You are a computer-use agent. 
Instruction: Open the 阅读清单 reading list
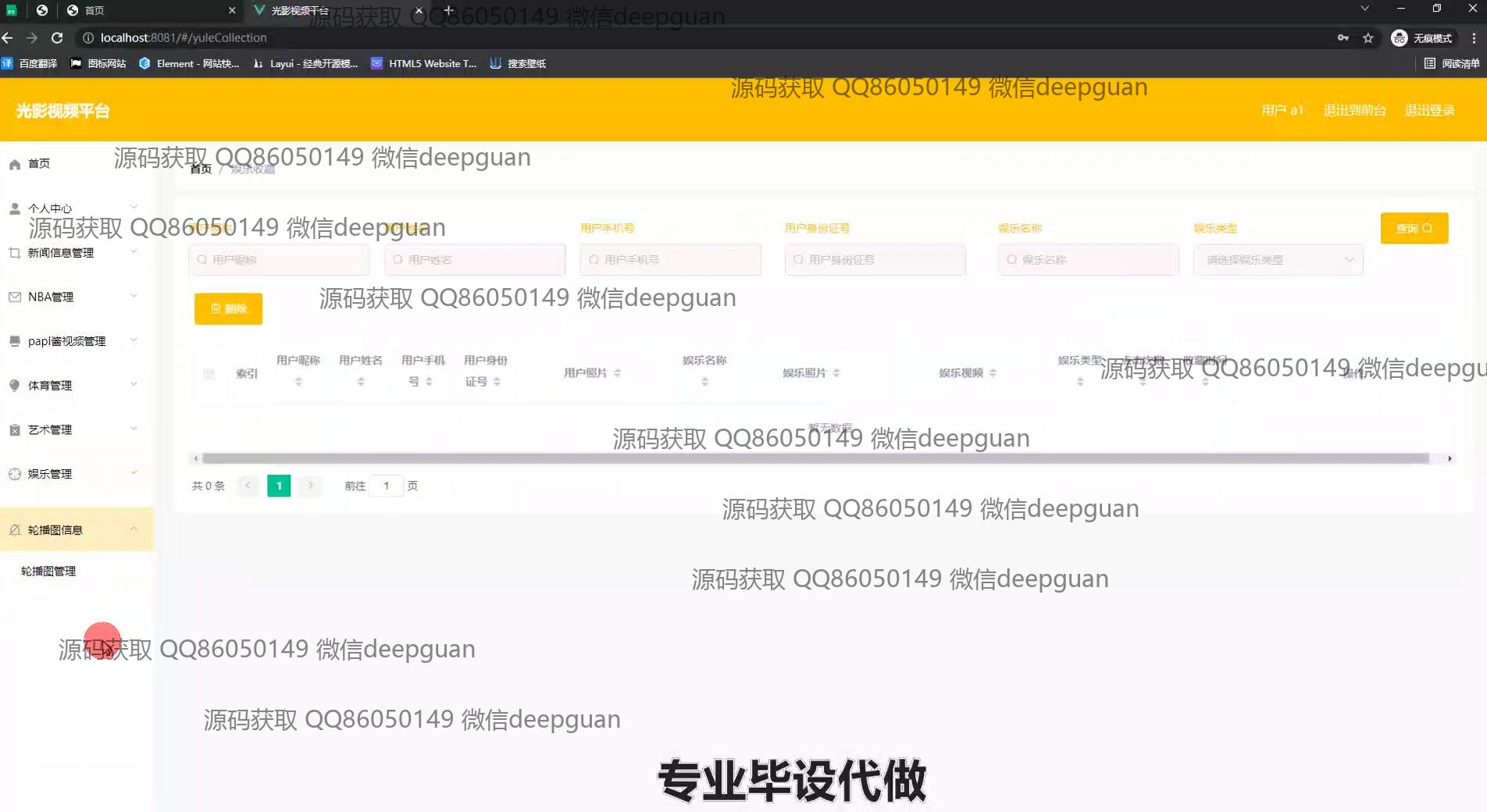[x=1452, y=63]
